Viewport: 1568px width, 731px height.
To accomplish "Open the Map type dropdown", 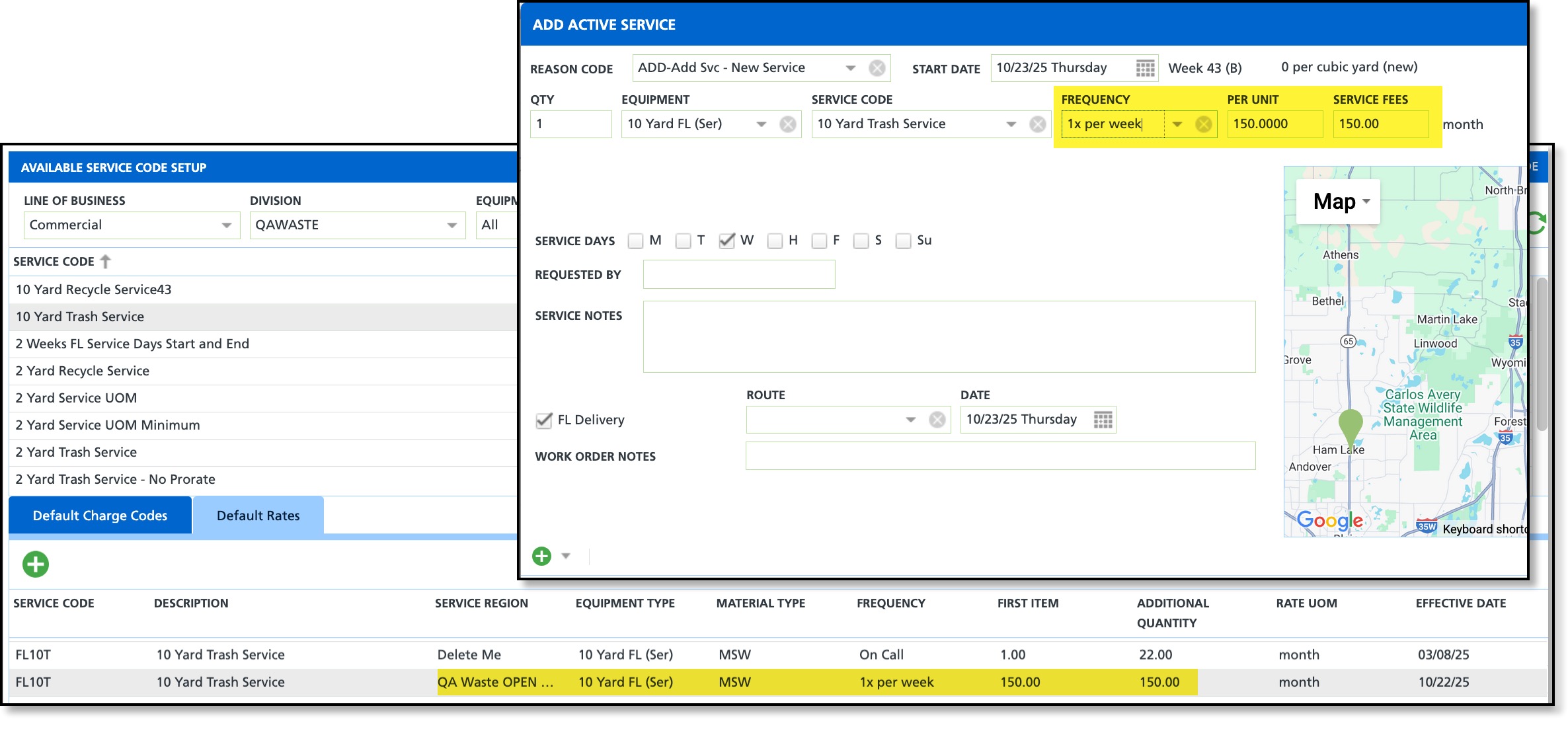I will pos(1340,202).
